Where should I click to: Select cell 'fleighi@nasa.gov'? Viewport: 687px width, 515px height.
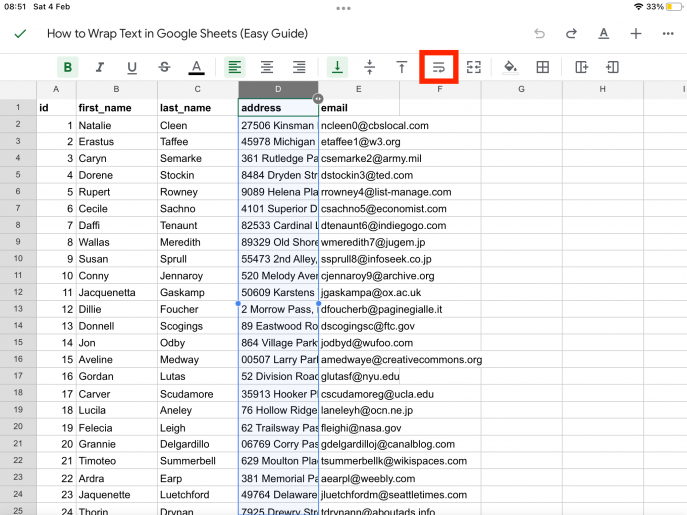(361, 427)
